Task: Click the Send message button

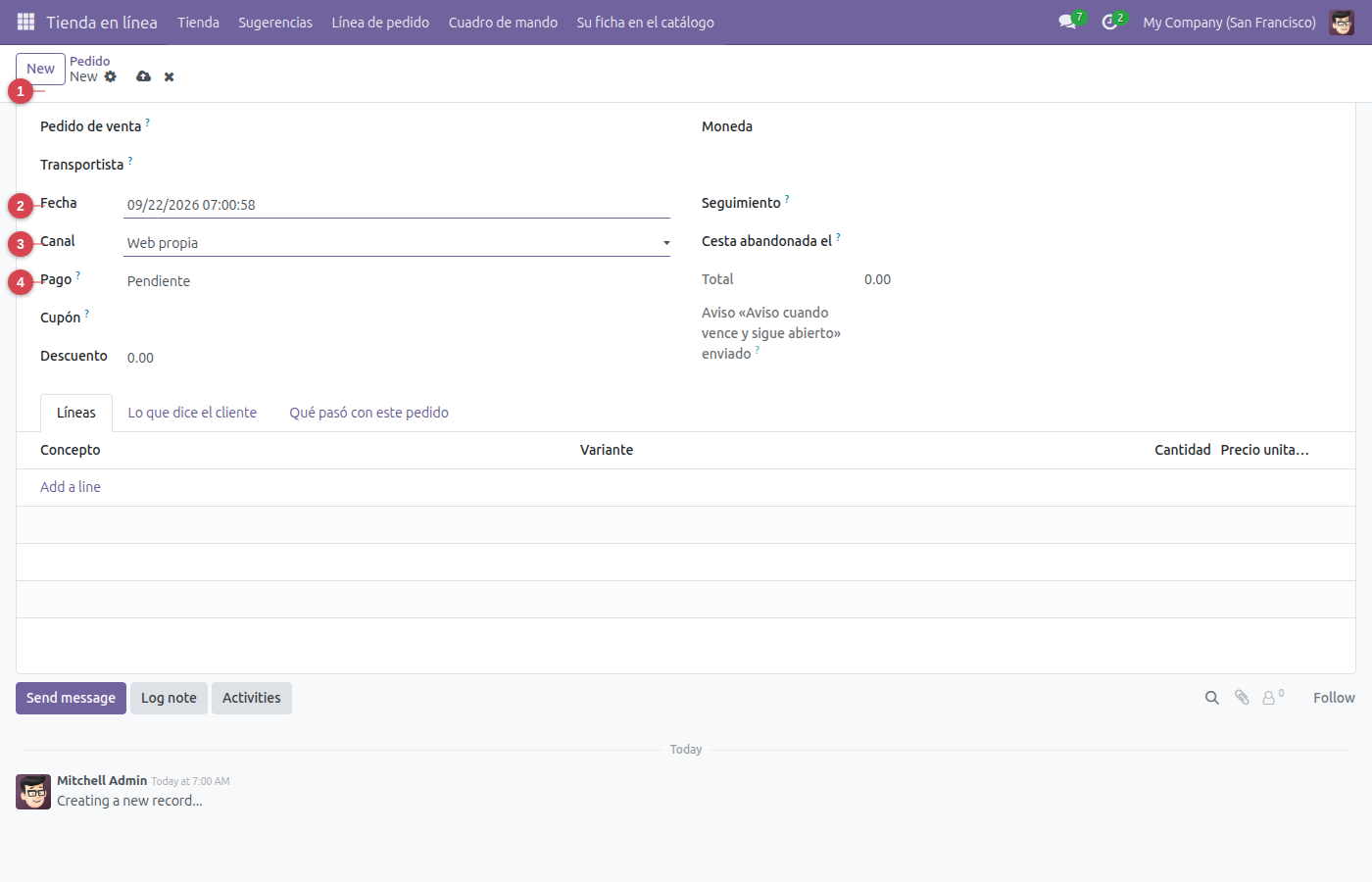Action: click(x=71, y=698)
